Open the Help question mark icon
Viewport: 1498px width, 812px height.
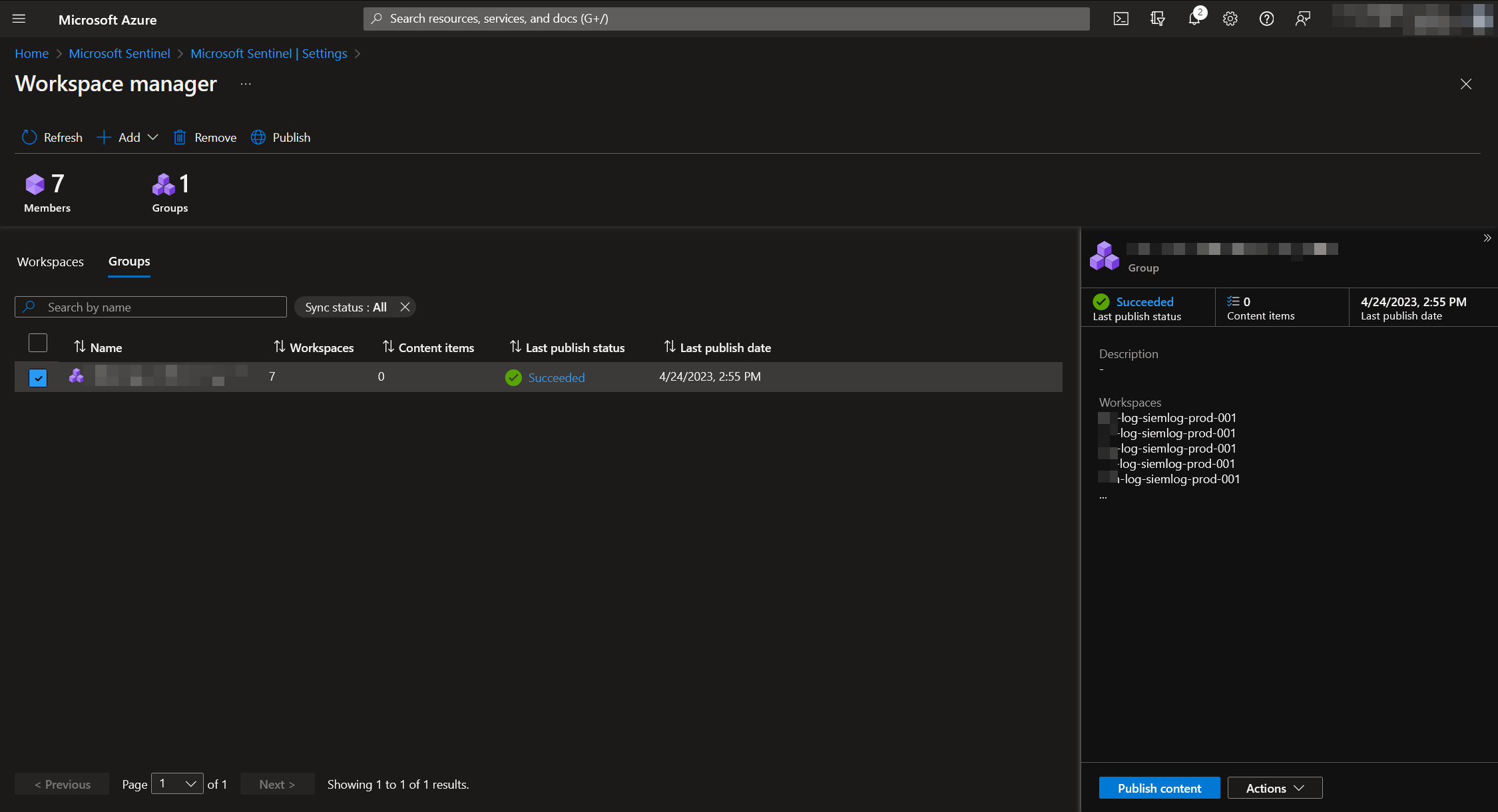pos(1266,19)
